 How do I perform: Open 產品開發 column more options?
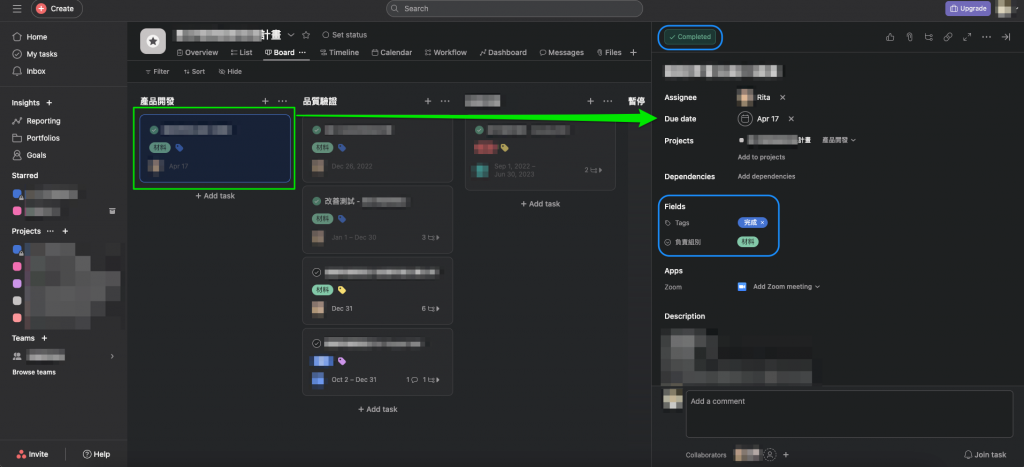click(x=282, y=101)
